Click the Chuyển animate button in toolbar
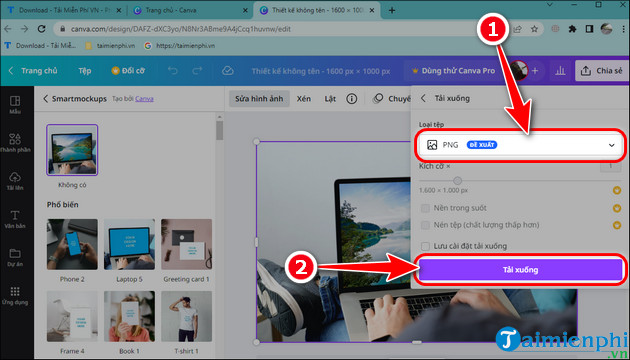Viewport: 630px width, 360px height. coord(391,98)
